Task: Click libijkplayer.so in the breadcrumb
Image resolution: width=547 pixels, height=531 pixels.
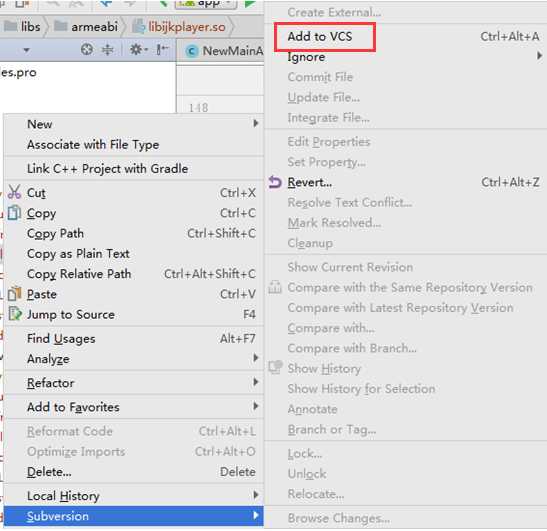Action: click(x=187, y=27)
